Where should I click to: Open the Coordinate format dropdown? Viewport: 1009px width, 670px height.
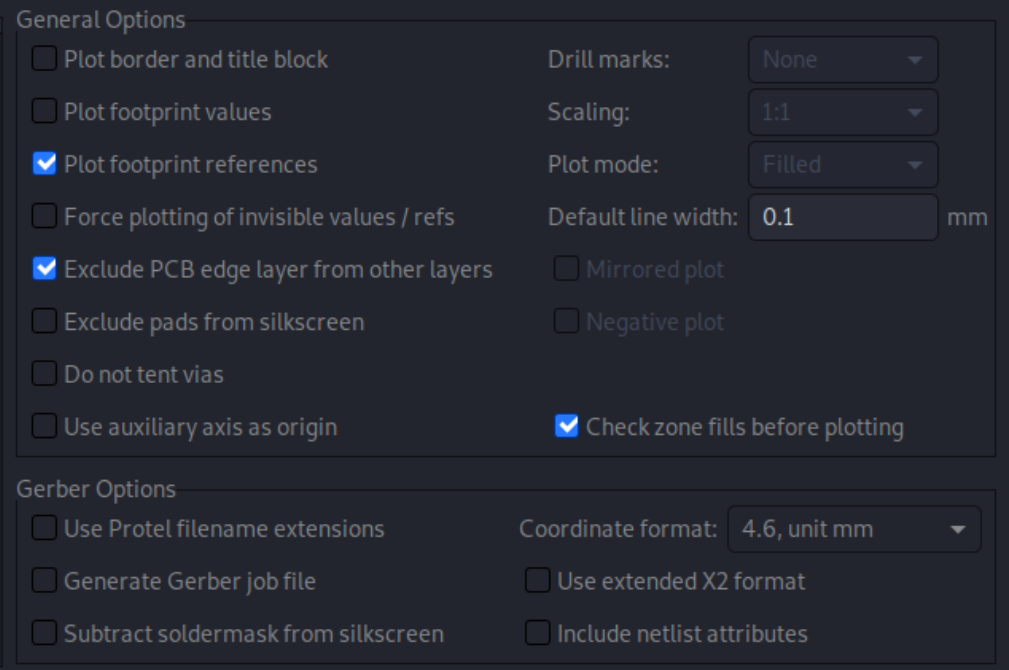tap(854, 529)
